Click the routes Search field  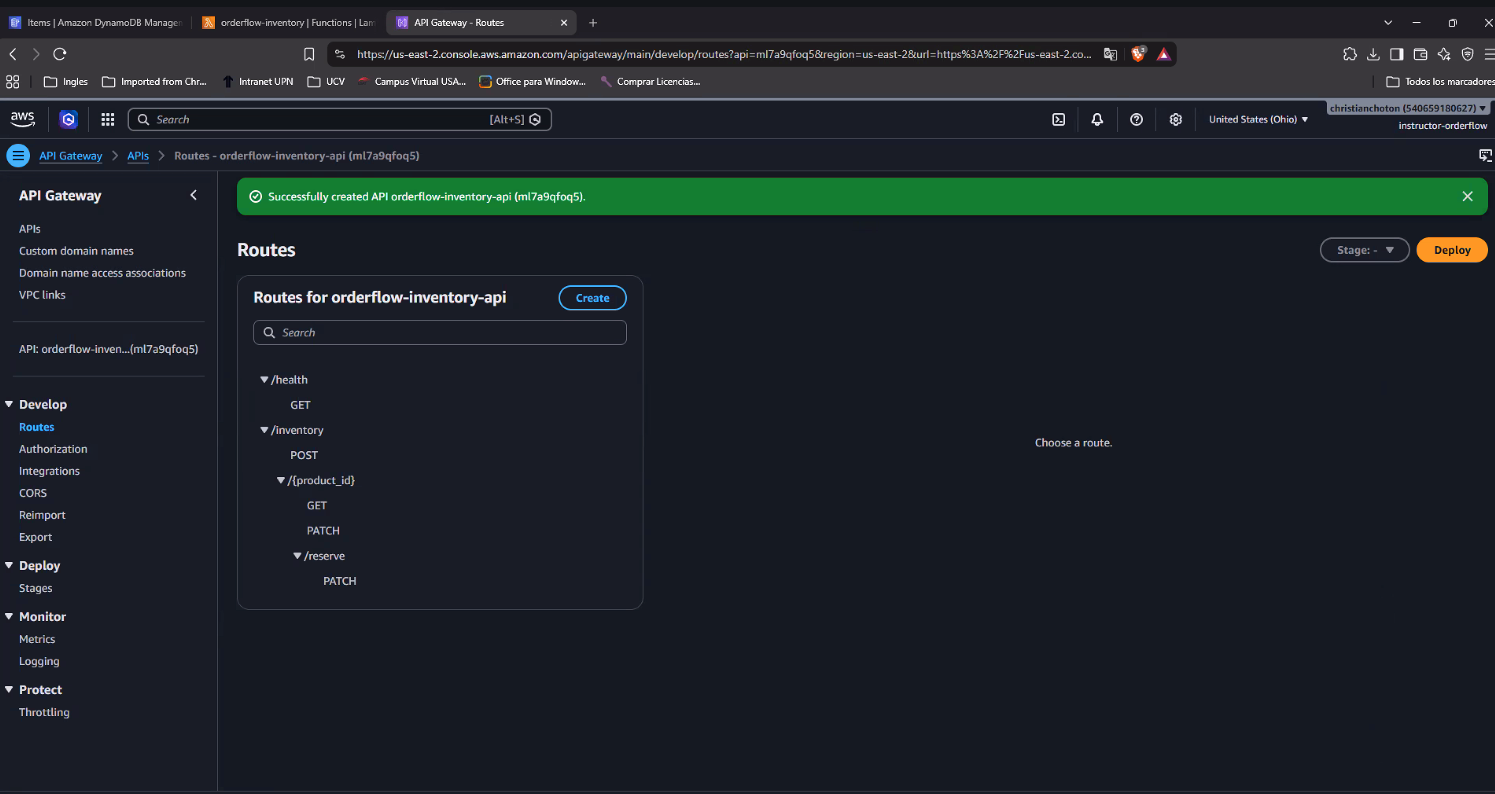coord(440,332)
